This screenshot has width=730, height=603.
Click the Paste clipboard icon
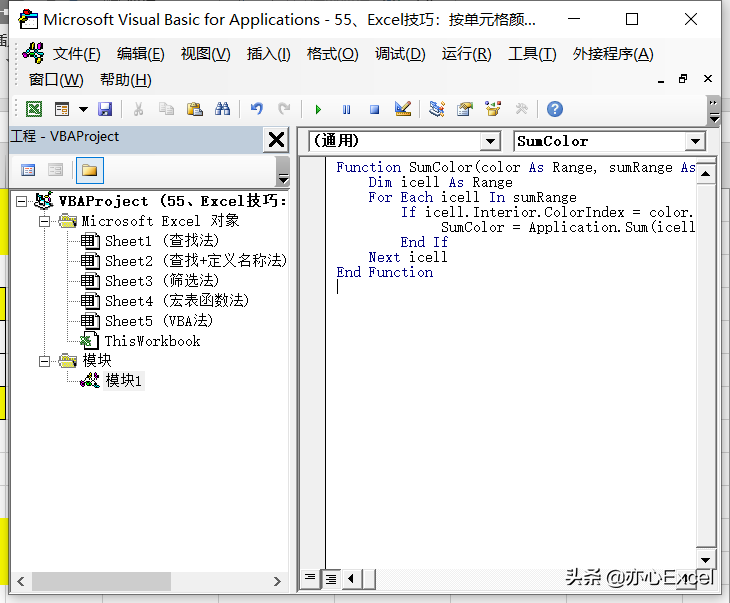[195, 109]
